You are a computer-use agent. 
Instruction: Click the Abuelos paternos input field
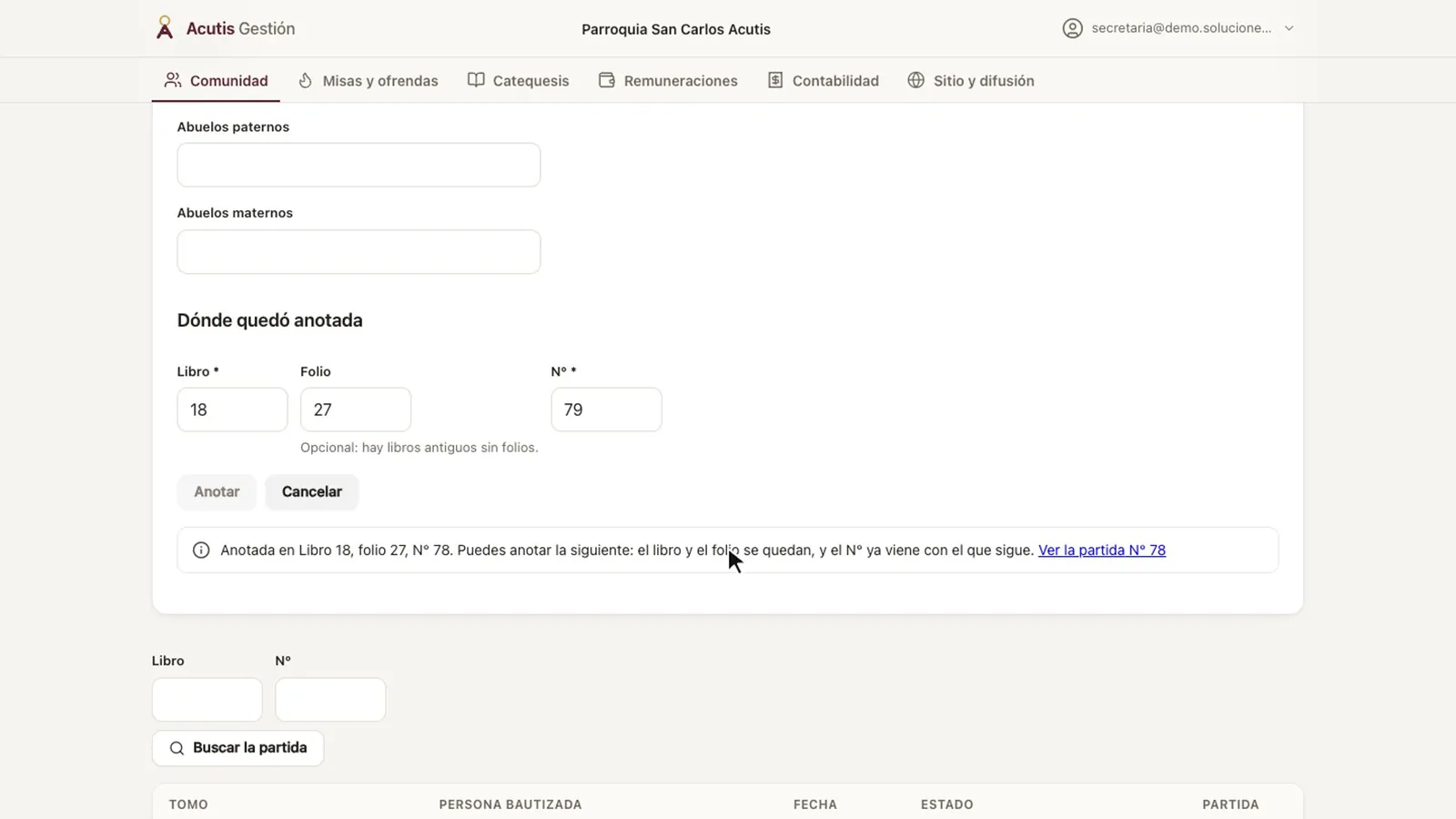pos(359,165)
